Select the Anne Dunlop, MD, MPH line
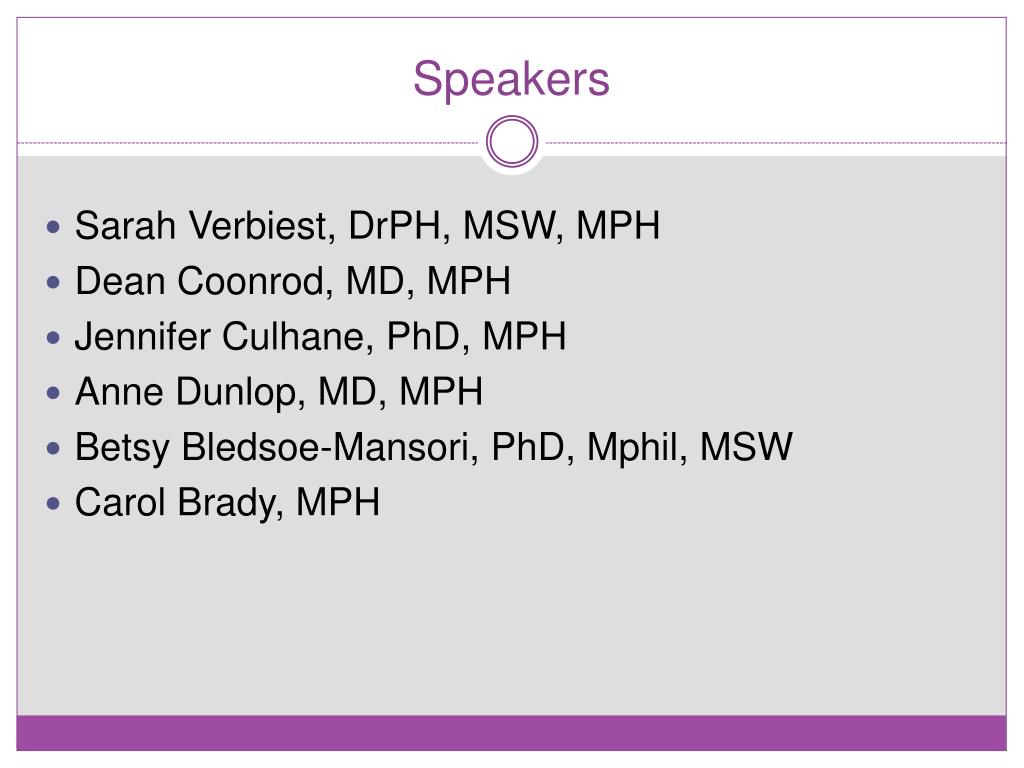The width and height of the screenshot is (1024, 768). (279, 392)
